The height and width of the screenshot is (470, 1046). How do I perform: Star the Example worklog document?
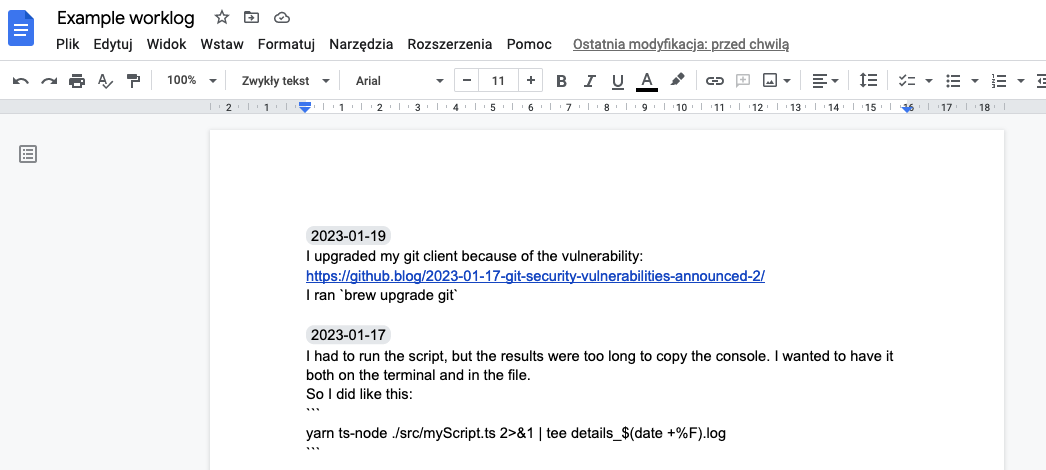pyautogui.click(x=221, y=17)
